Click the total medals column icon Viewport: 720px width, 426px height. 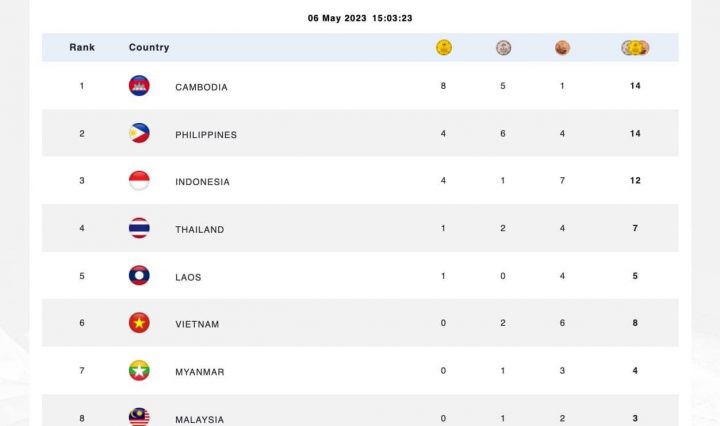click(635, 47)
